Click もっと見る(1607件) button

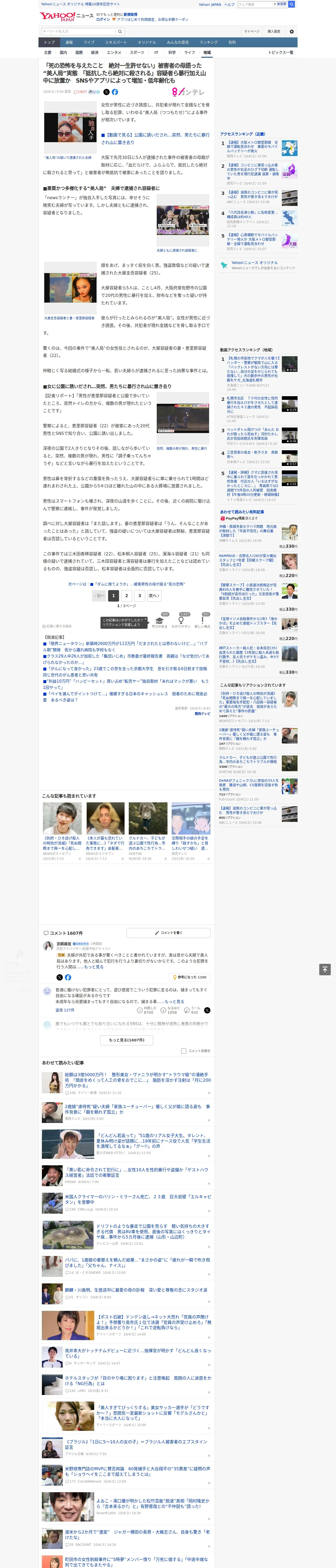[x=127, y=1040]
